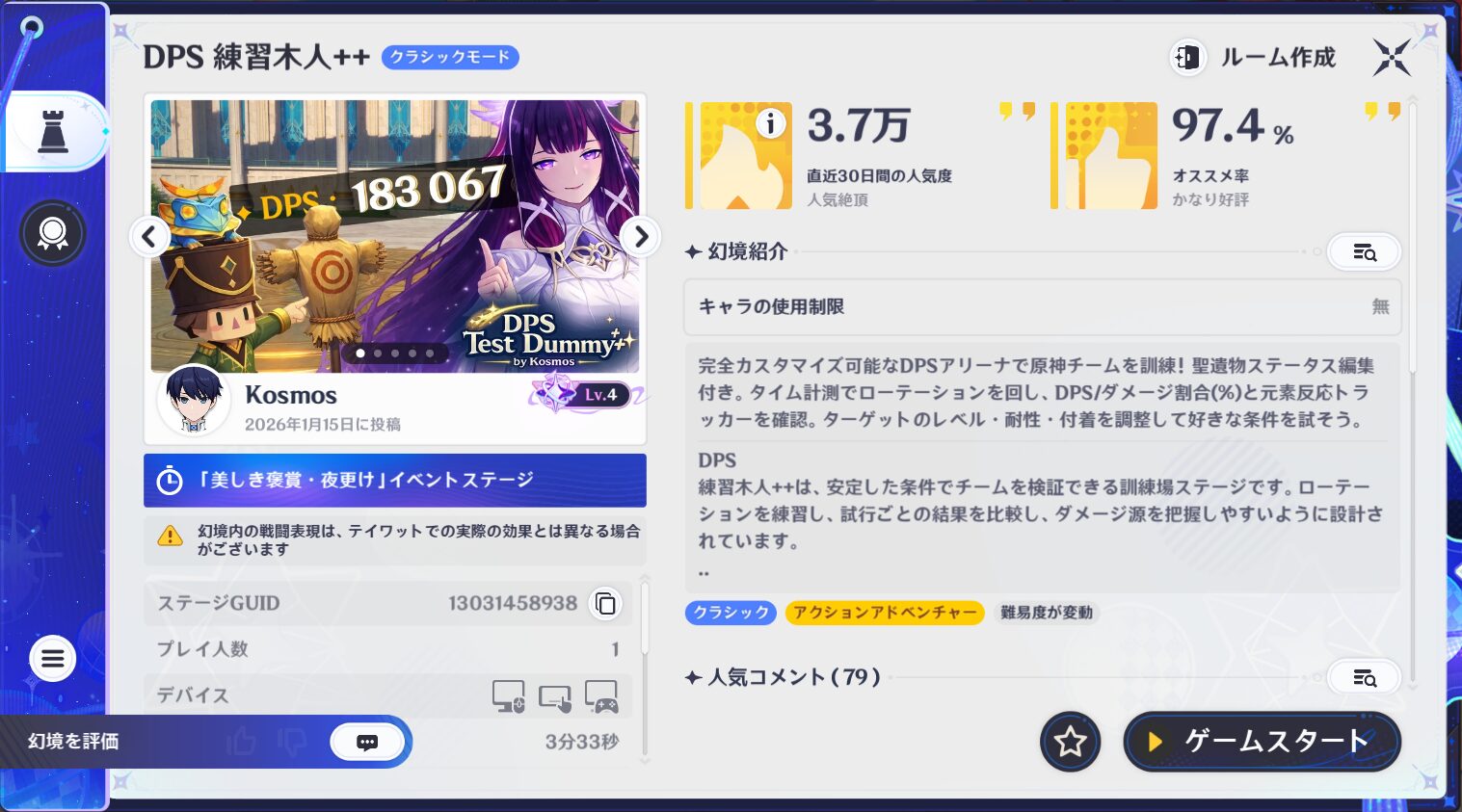Click the popularity info icon
Viewport: 1462px width, 812px height.
pos(770,123)
